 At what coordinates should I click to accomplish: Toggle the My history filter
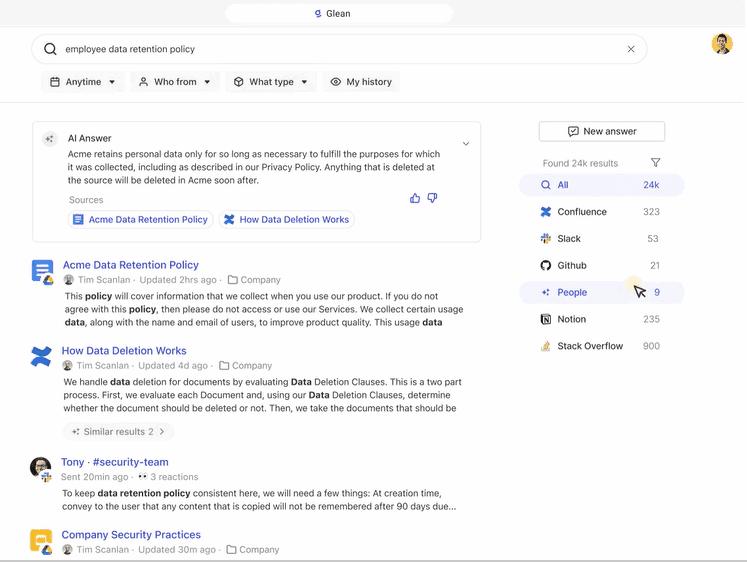pyautogui.click(x=360, y=82)
